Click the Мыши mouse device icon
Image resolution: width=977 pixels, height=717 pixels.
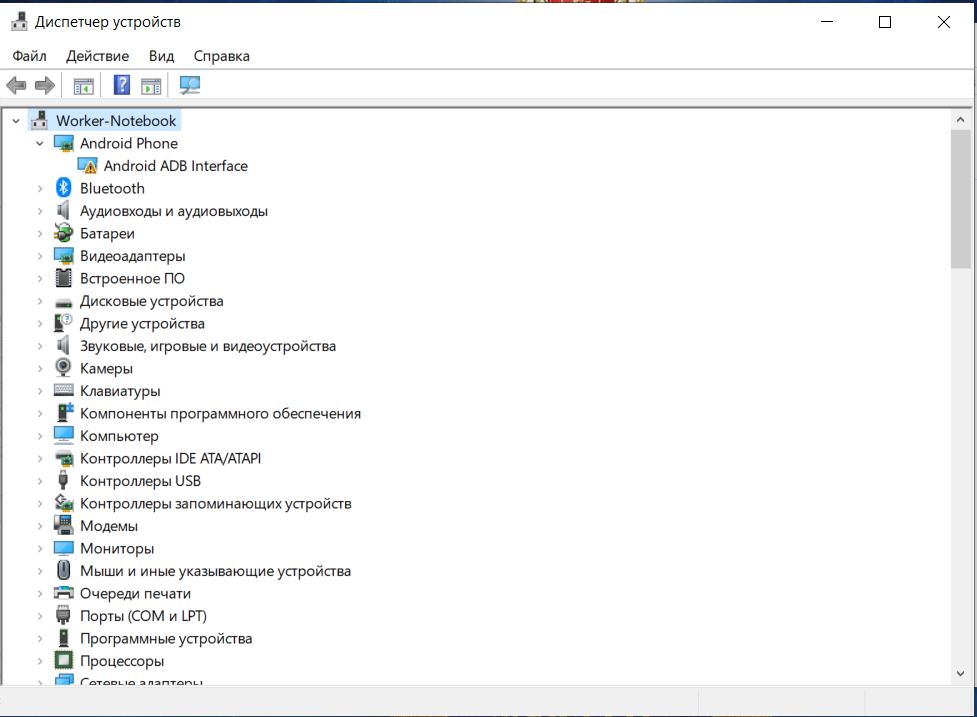(64, 570)
